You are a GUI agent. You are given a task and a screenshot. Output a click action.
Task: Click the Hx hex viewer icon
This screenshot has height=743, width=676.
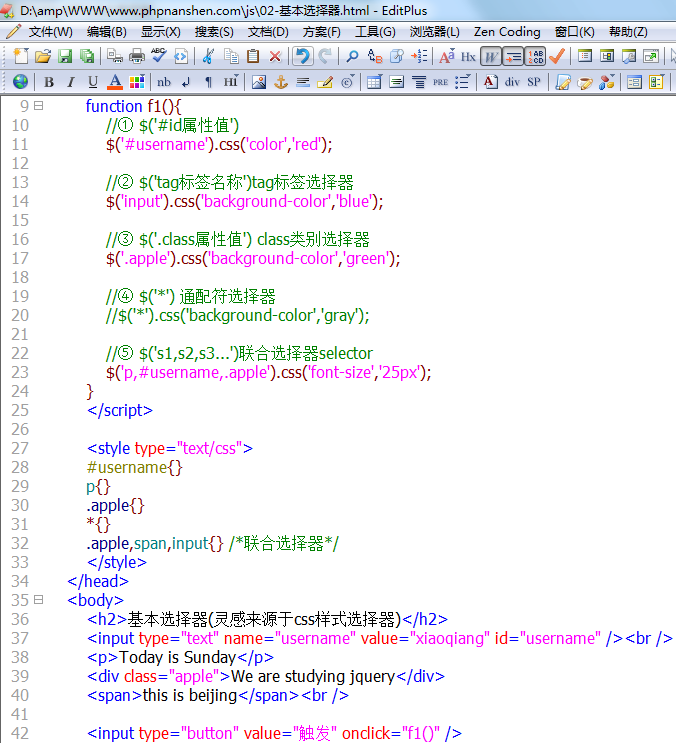point(468,56)
